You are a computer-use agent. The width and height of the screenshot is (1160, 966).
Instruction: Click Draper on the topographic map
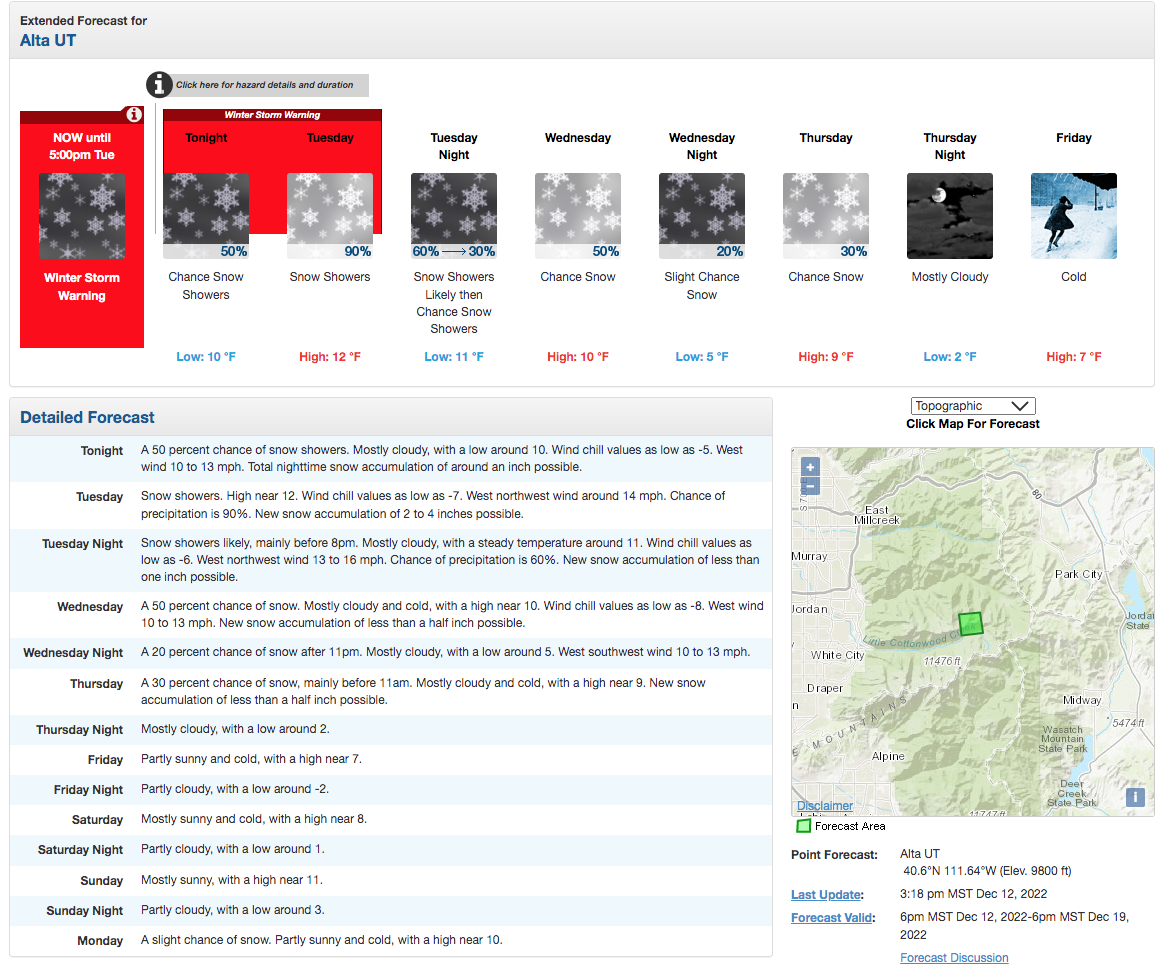pyautogui.click(x=825, y=688)
